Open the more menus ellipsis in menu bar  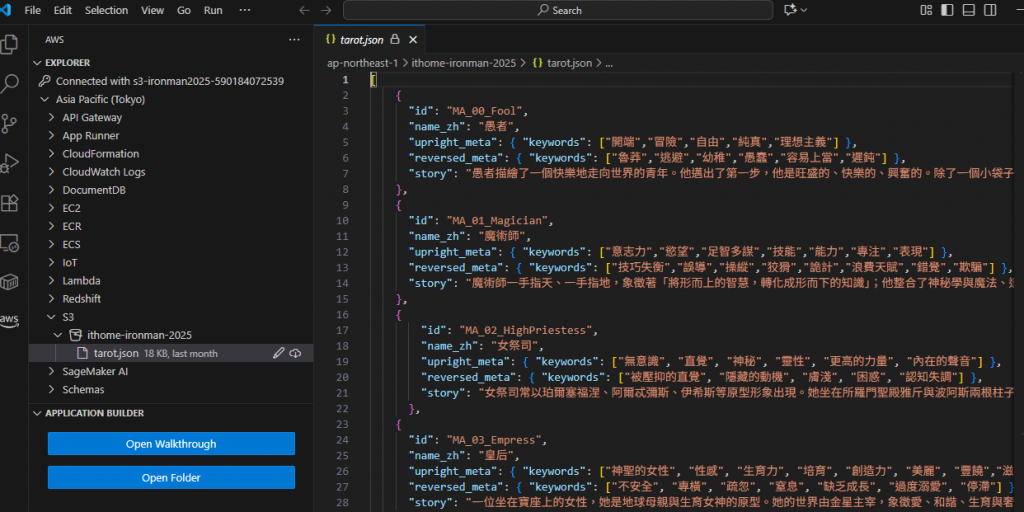[x=245, y=10]
